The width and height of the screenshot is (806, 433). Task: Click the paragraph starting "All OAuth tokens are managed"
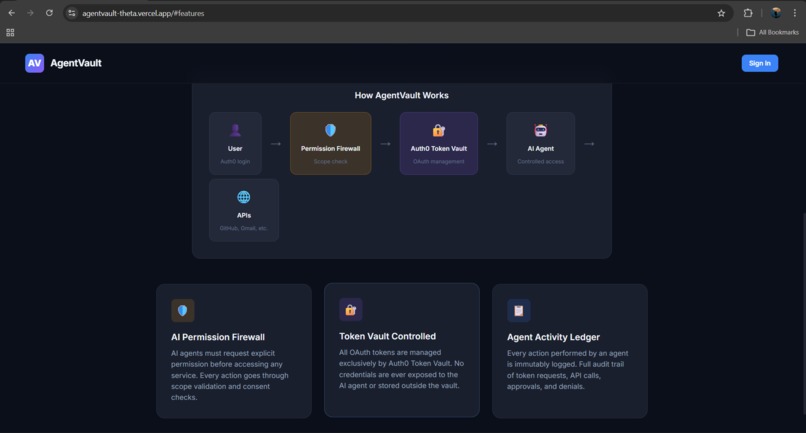click(x=401, y=369)
